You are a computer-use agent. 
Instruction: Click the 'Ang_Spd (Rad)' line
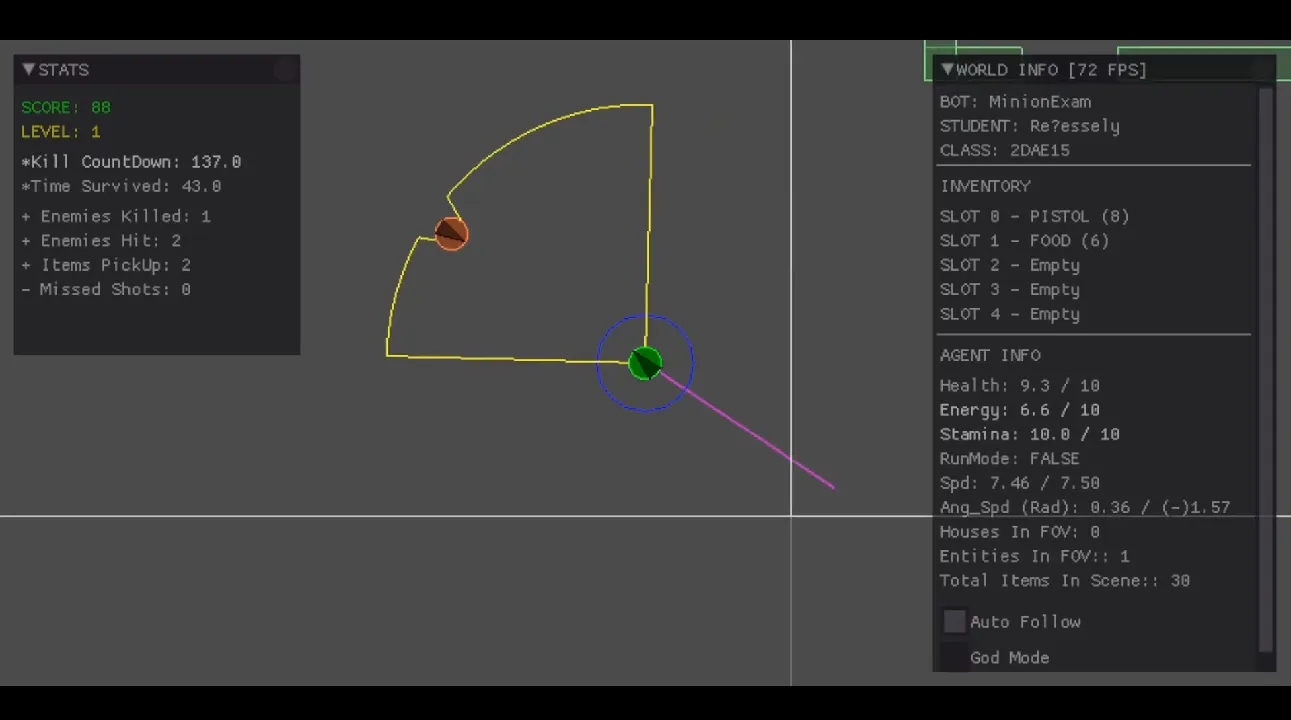[x=1085, y=508]
